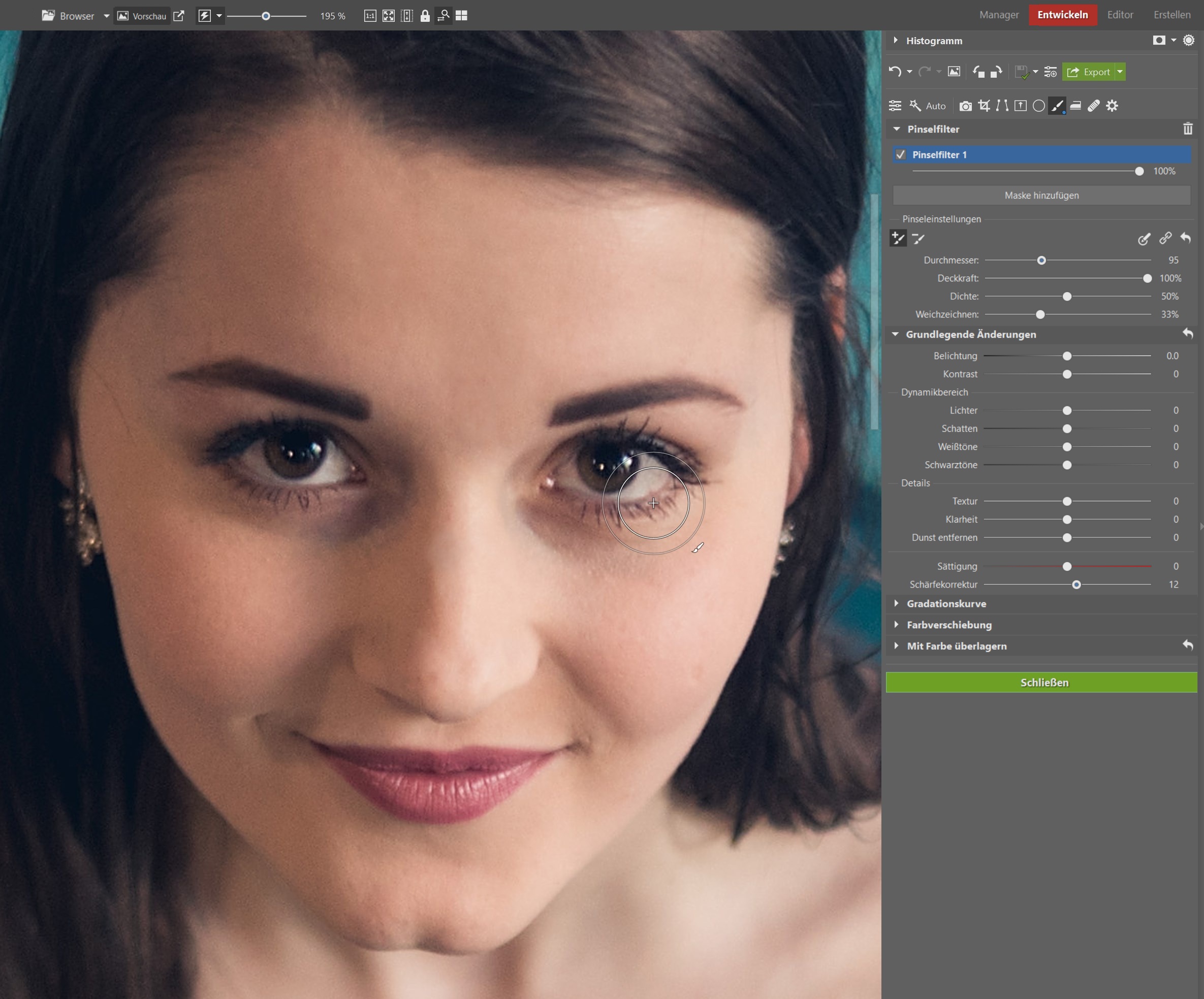Open the adjustment sliders panel icon
Image resolution: width=1204 pixels, height=999 pixels.
(x=895, y=106)
